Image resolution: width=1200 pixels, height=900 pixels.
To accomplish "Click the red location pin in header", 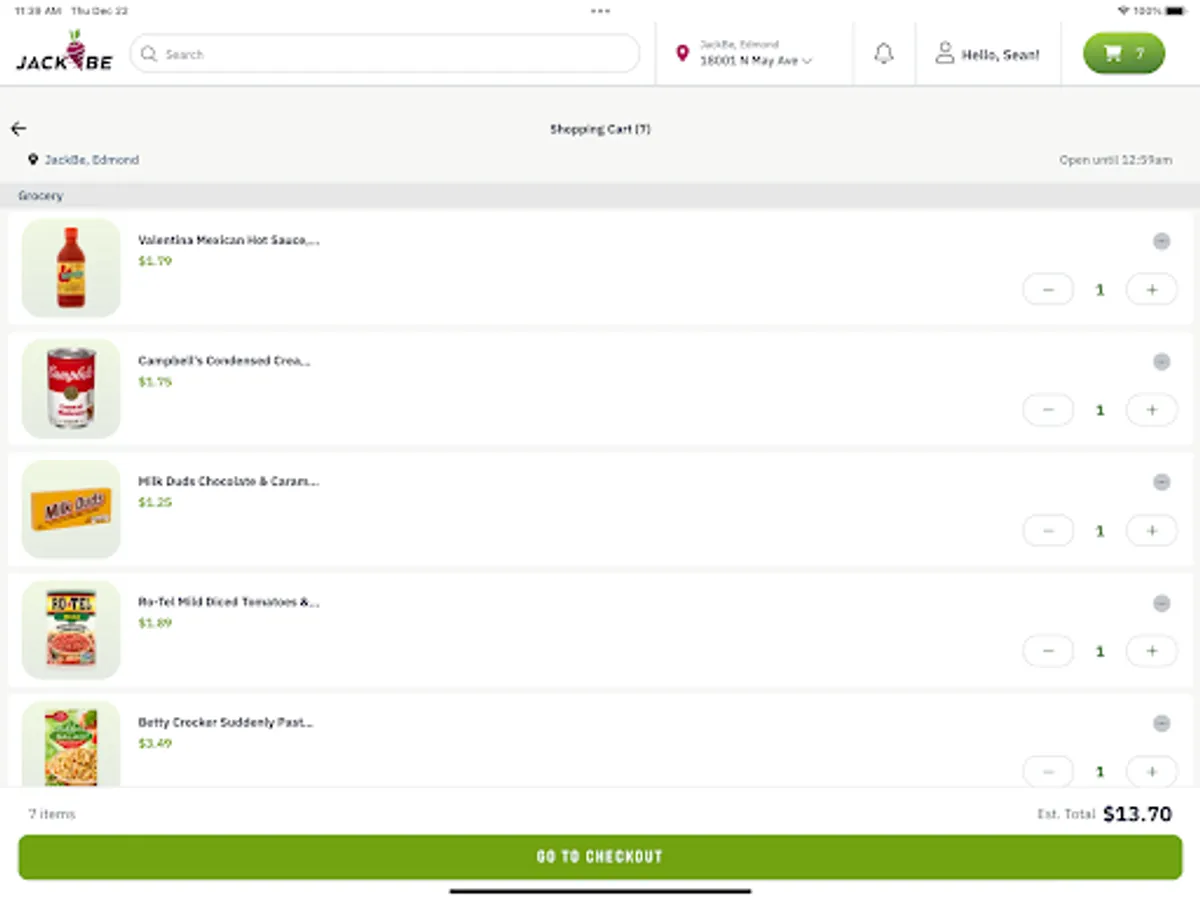I will click(x=682, y=53).
